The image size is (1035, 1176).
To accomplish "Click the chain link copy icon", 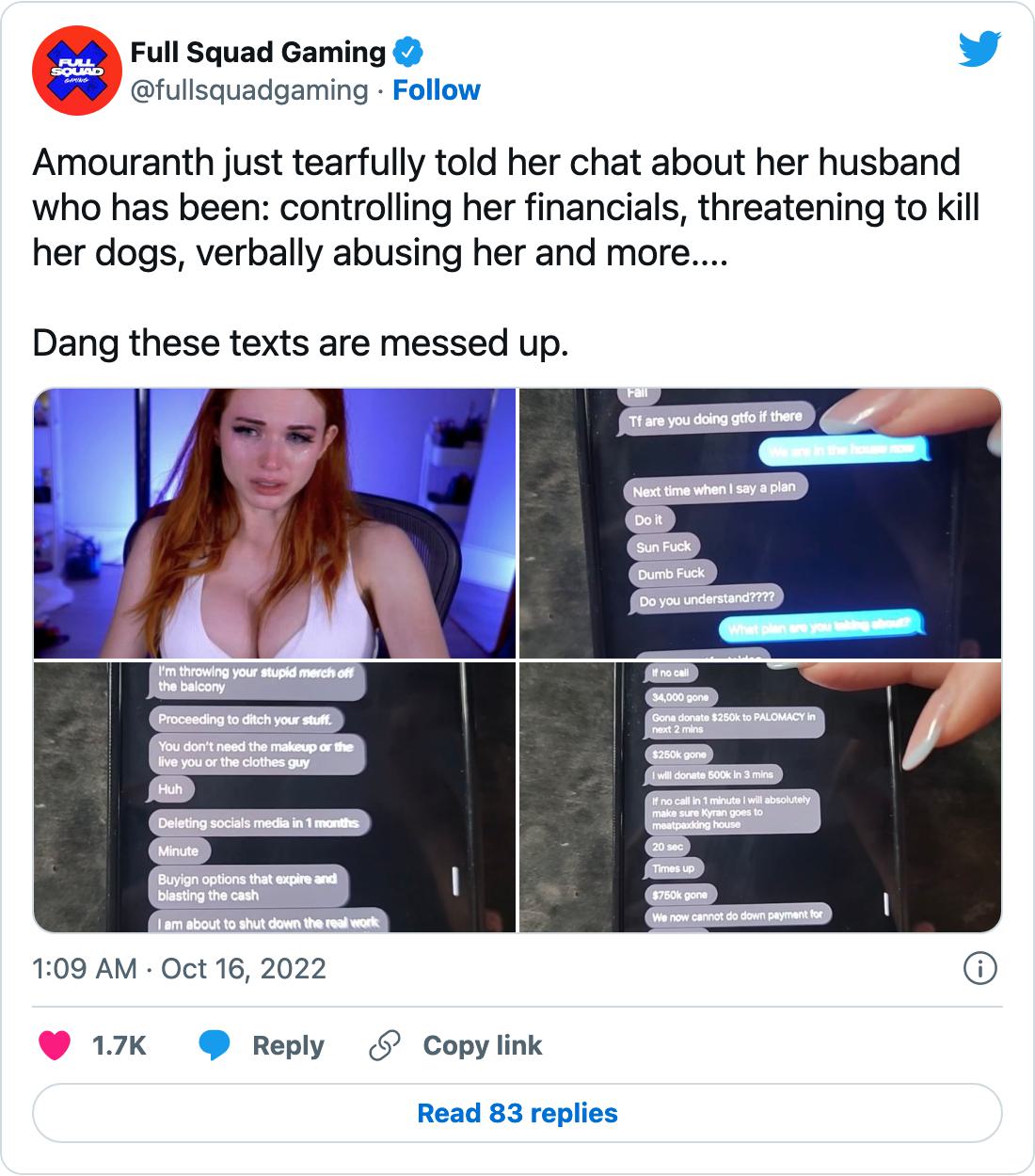I will pyautogui.click(x=384, y=1045).
